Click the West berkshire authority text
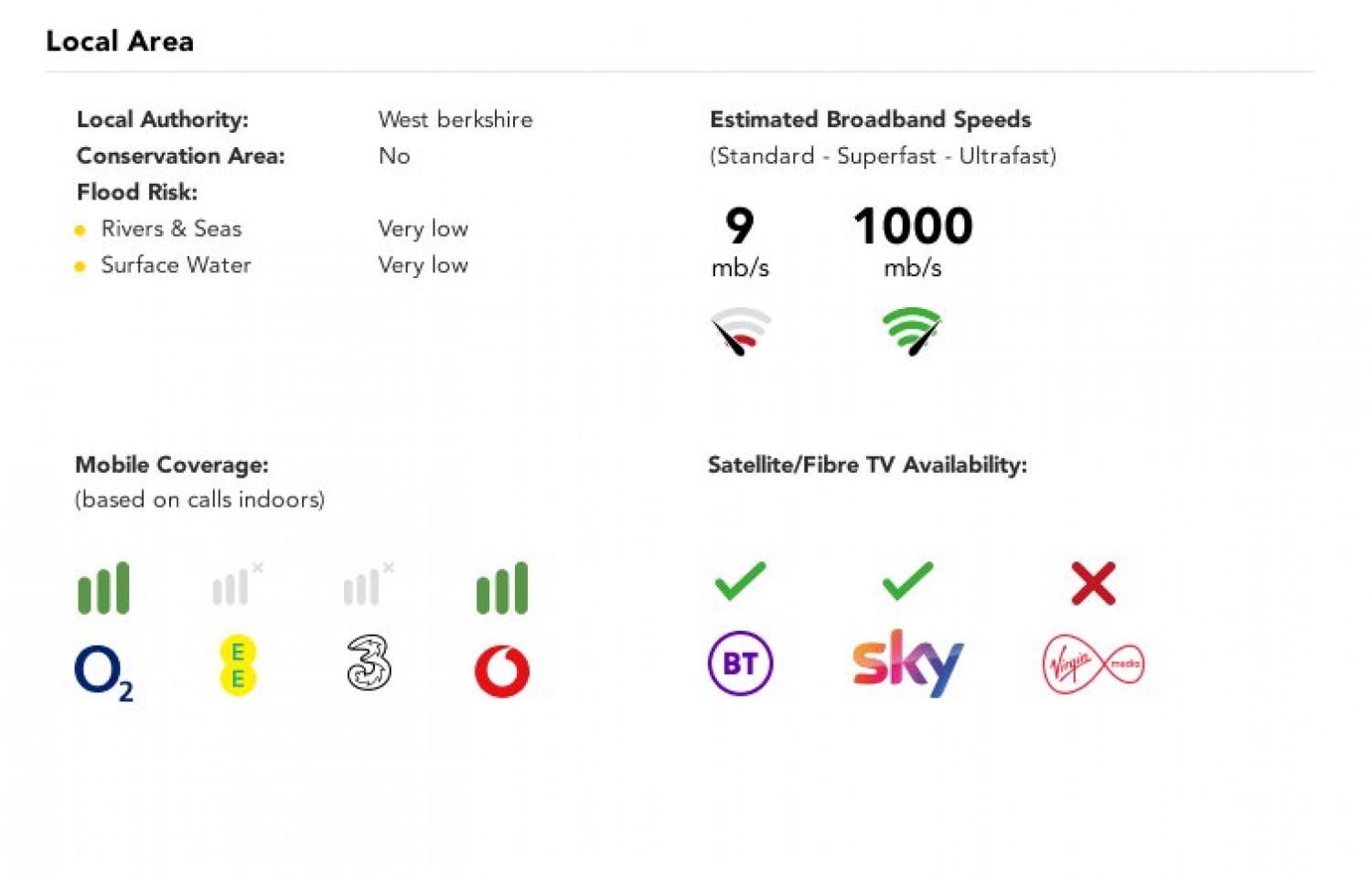Viewport: 1372px width, 878px height. click(456, 120)
